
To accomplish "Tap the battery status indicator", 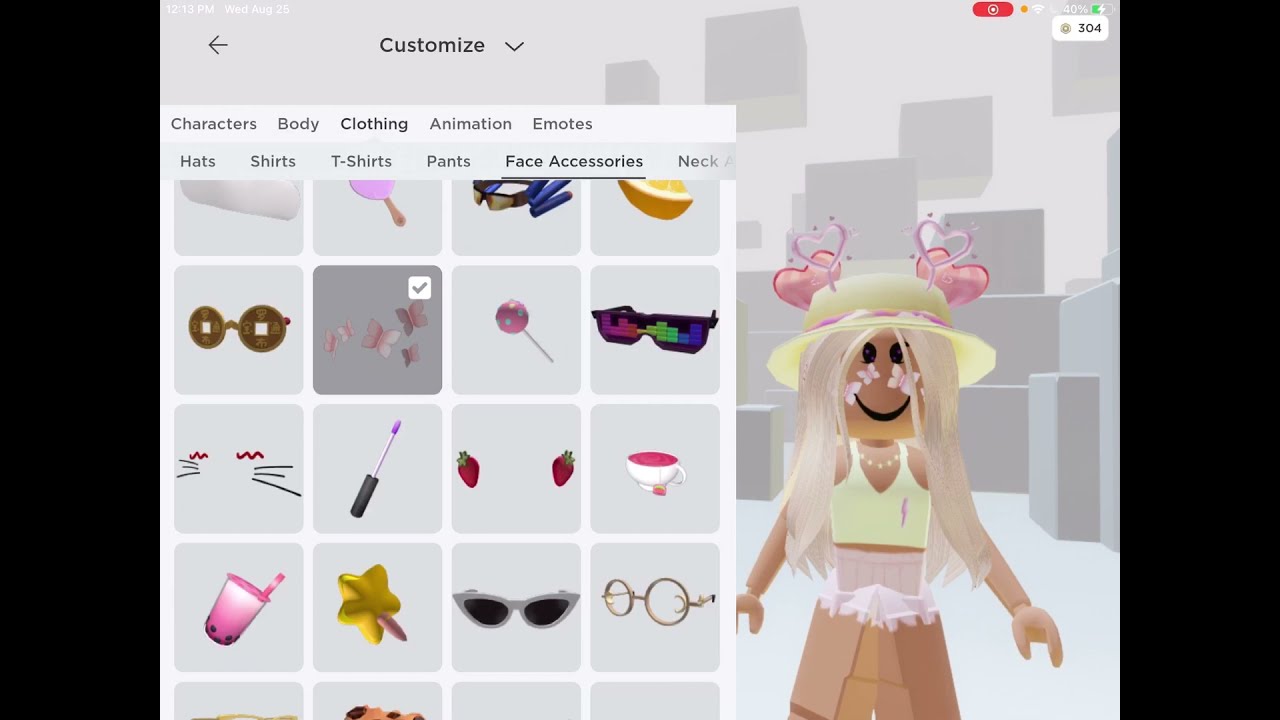I will pos(1103,9).
